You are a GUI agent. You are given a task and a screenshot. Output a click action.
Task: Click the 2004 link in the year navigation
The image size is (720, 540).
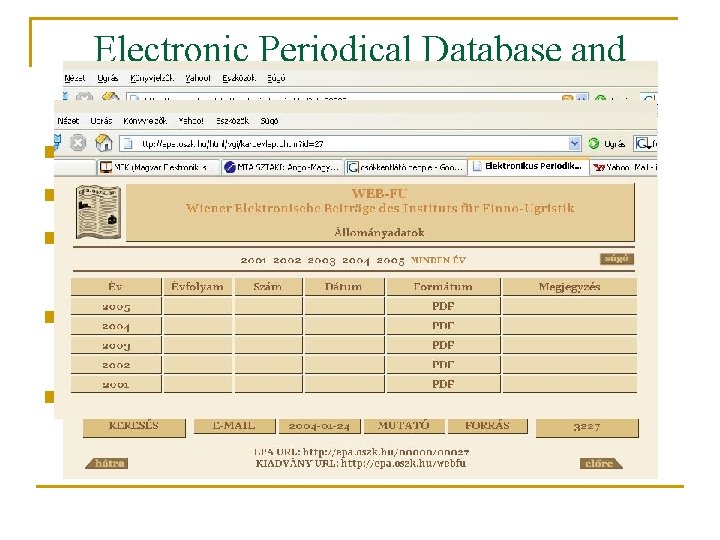(x=356, y=260)
